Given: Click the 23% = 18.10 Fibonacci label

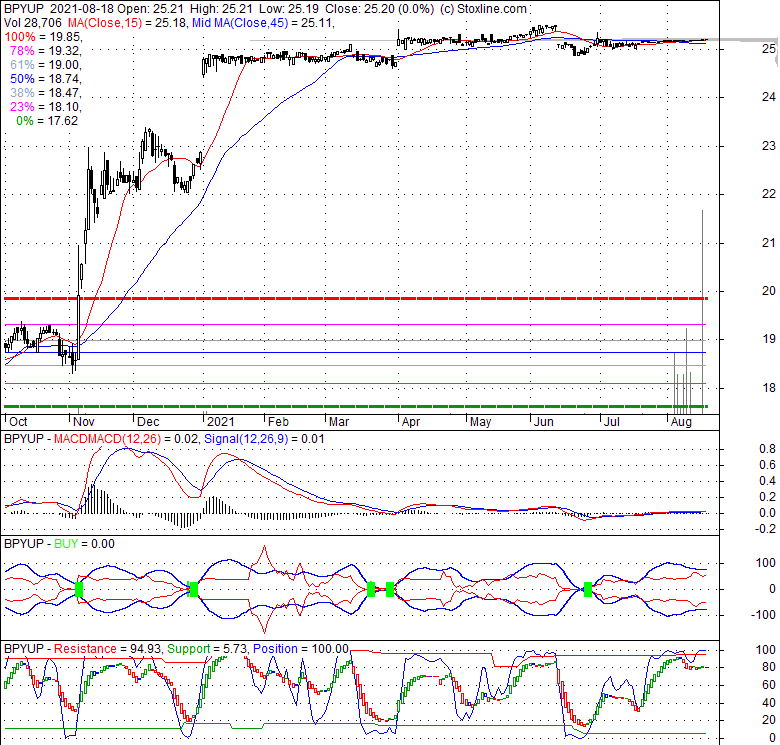Looking at the screenshot, I should click(46, 106).
